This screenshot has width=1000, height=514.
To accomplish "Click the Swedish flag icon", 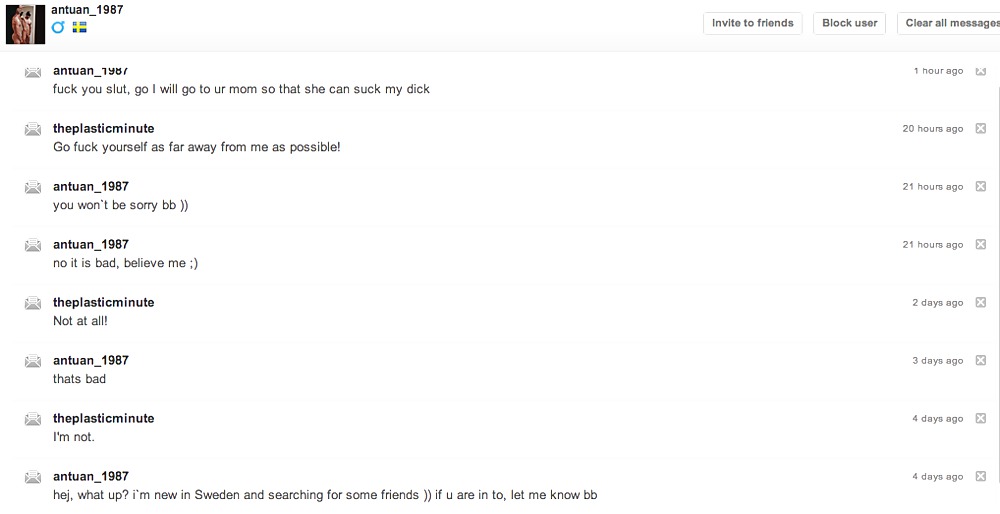I will pyautogui.click(x=80, y=27).
